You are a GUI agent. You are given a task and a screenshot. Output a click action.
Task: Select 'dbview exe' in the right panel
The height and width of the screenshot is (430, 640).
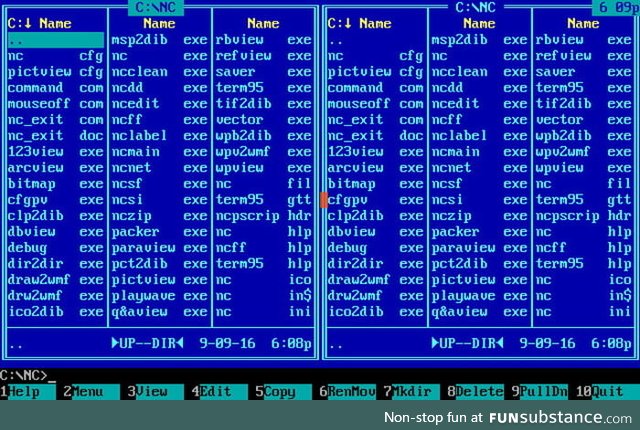click(375, 232)
